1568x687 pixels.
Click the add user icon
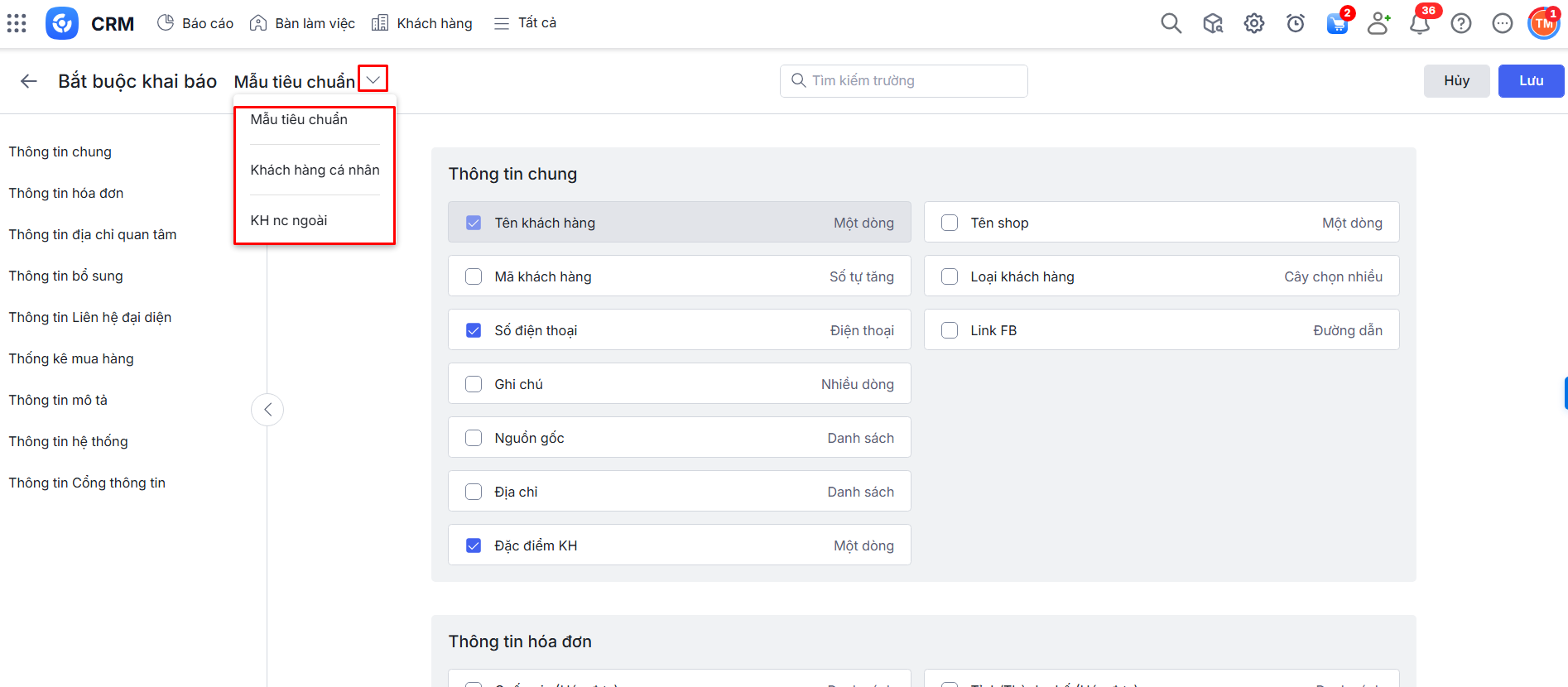(x=1378, y=23)
